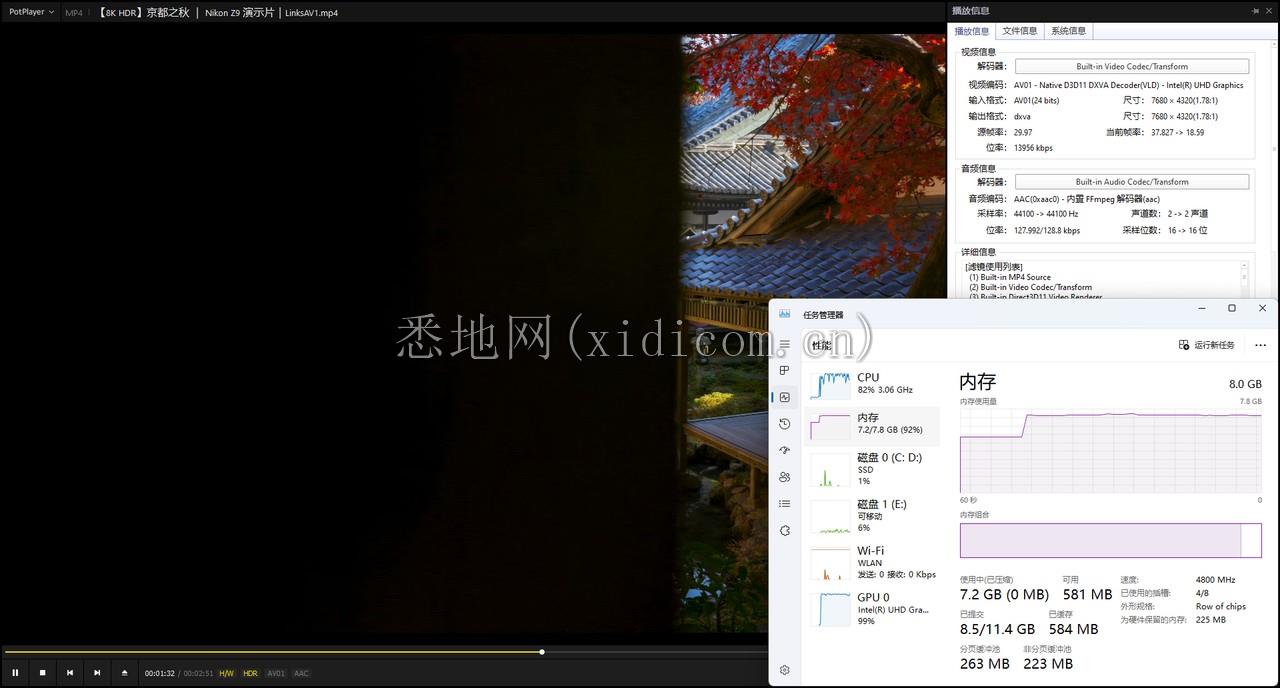Pin the 播放信息 panel
Viewport: 1280px width, 688px height.
tap(1255, 11)
